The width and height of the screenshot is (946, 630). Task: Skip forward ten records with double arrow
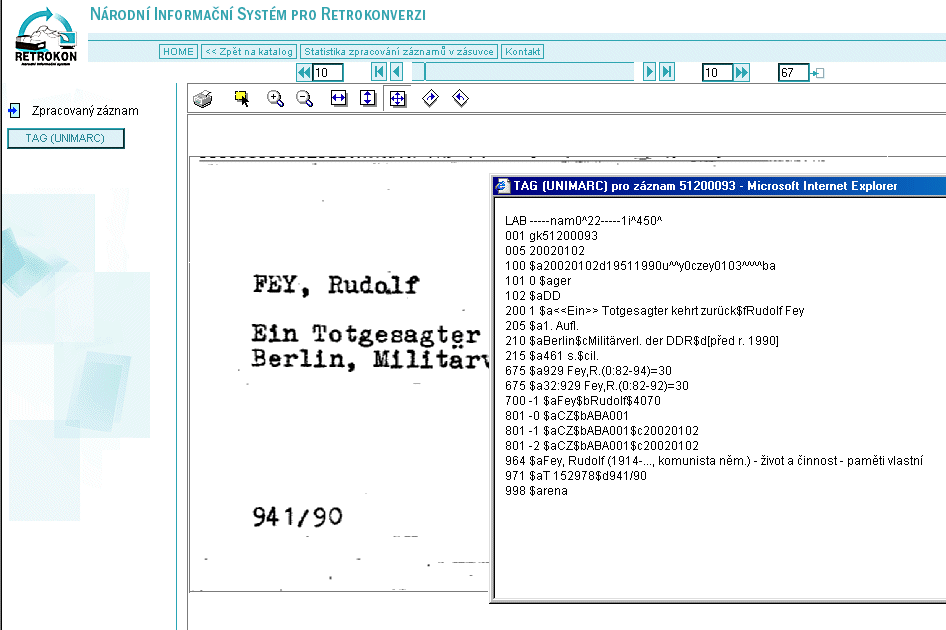(742, 72)
